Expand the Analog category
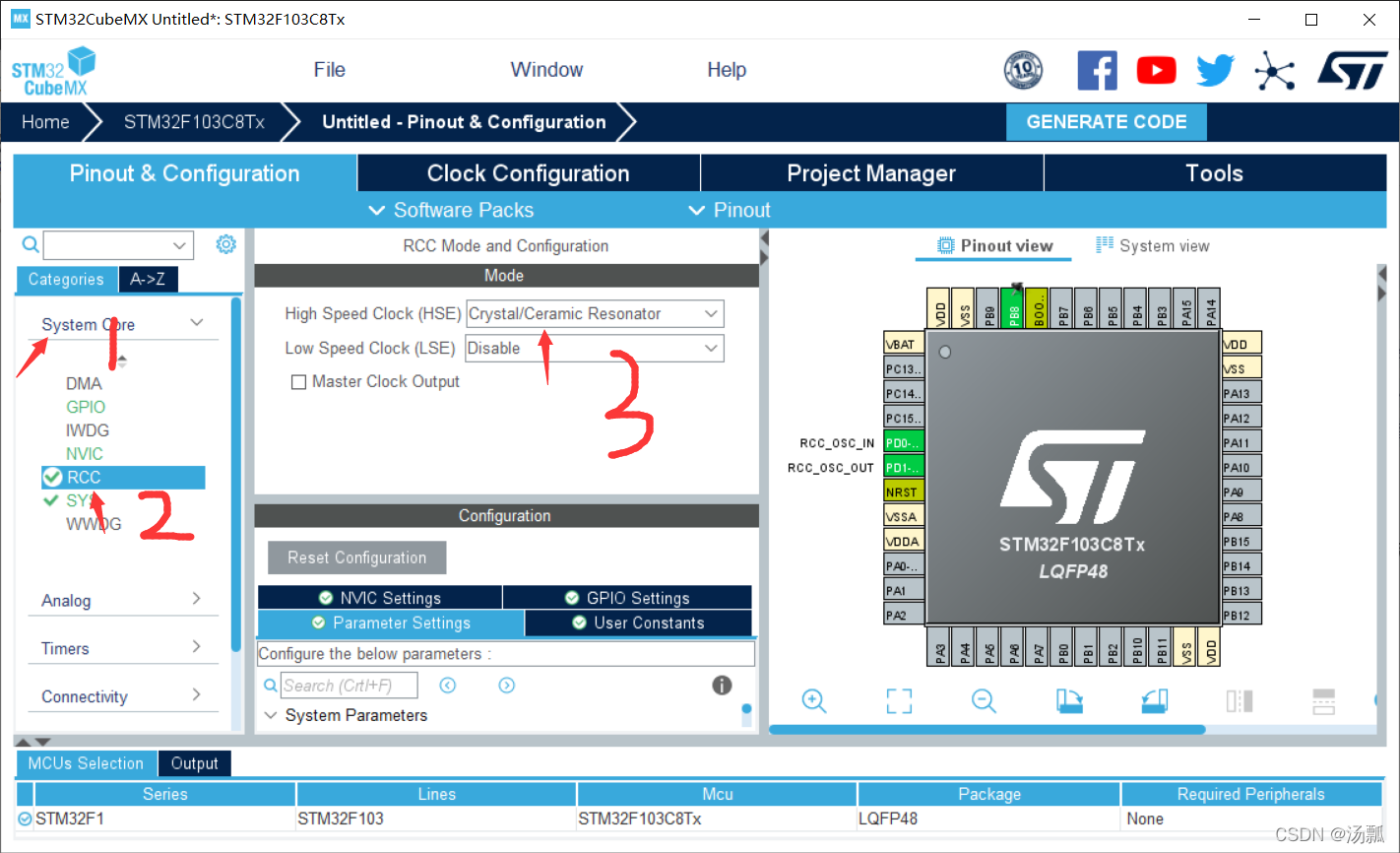Viewport: 1400px width, 853px height. coord(196,599)
